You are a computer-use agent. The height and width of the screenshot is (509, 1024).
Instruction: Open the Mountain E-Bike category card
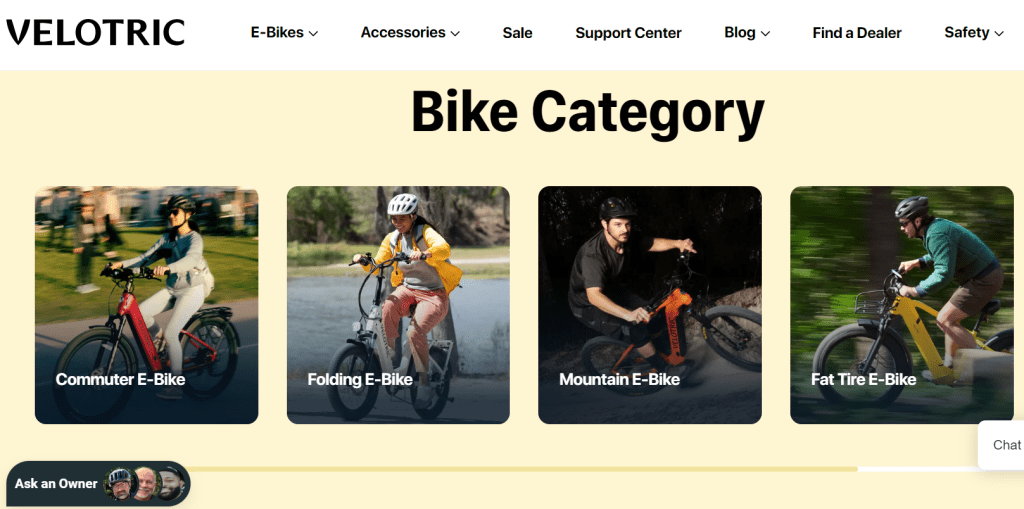click(x=650, y=290)
